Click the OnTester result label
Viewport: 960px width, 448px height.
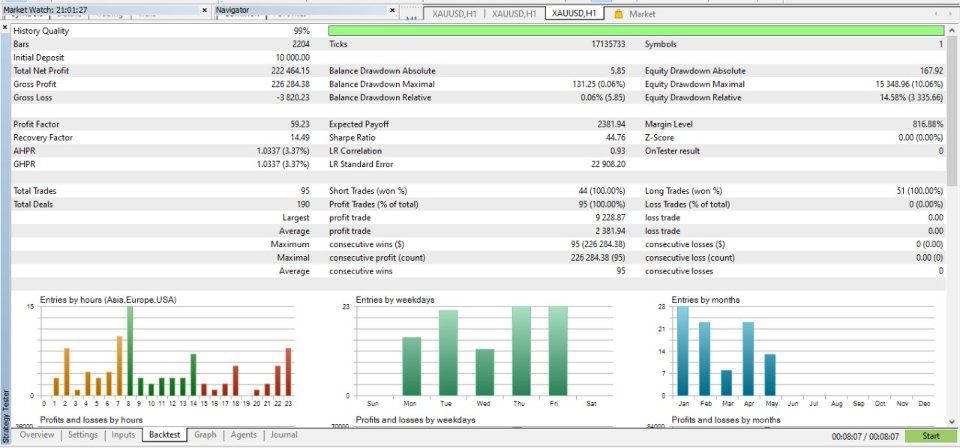(672, 151)
